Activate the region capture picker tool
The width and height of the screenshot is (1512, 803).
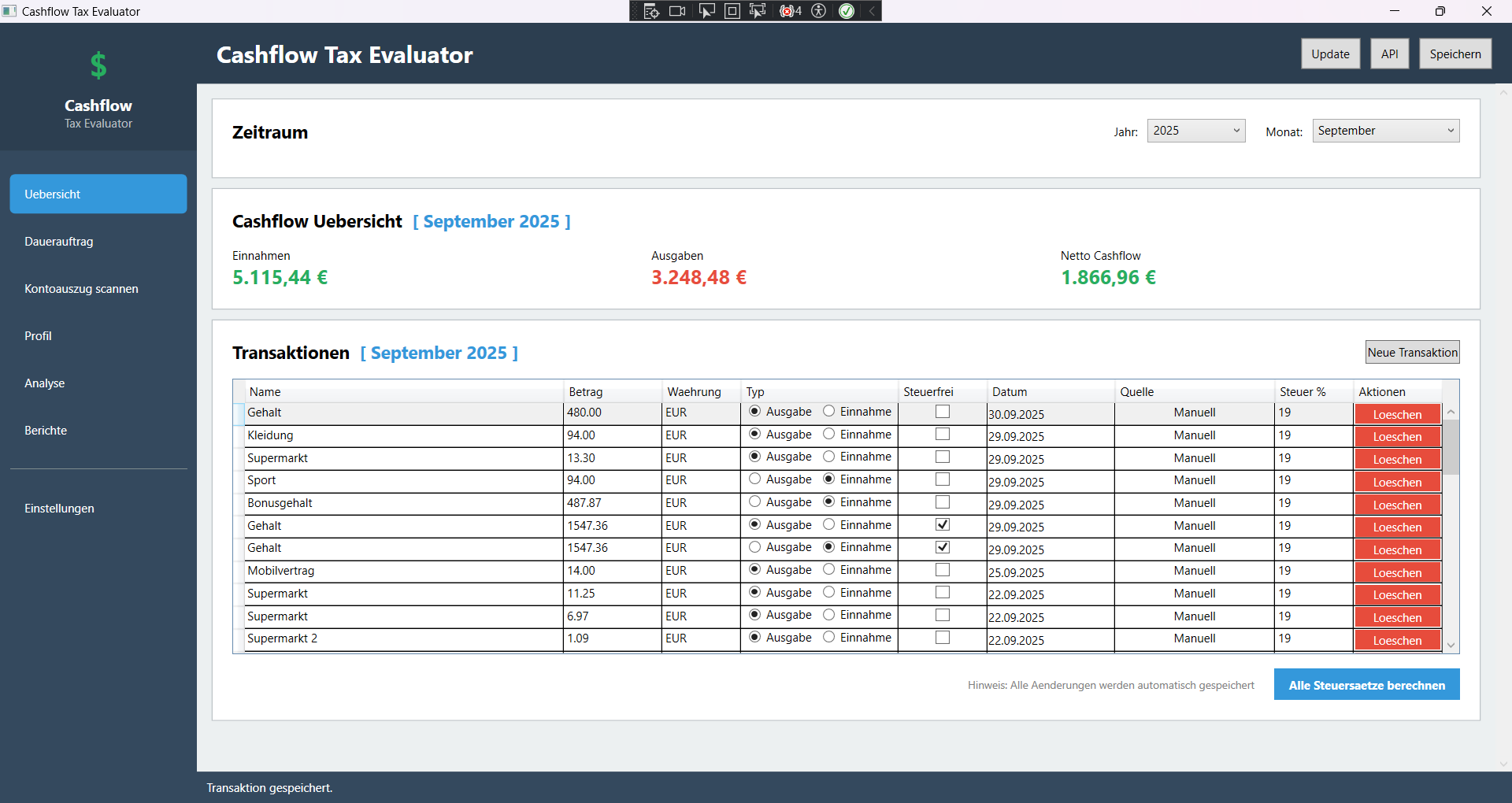coord(757,11)
